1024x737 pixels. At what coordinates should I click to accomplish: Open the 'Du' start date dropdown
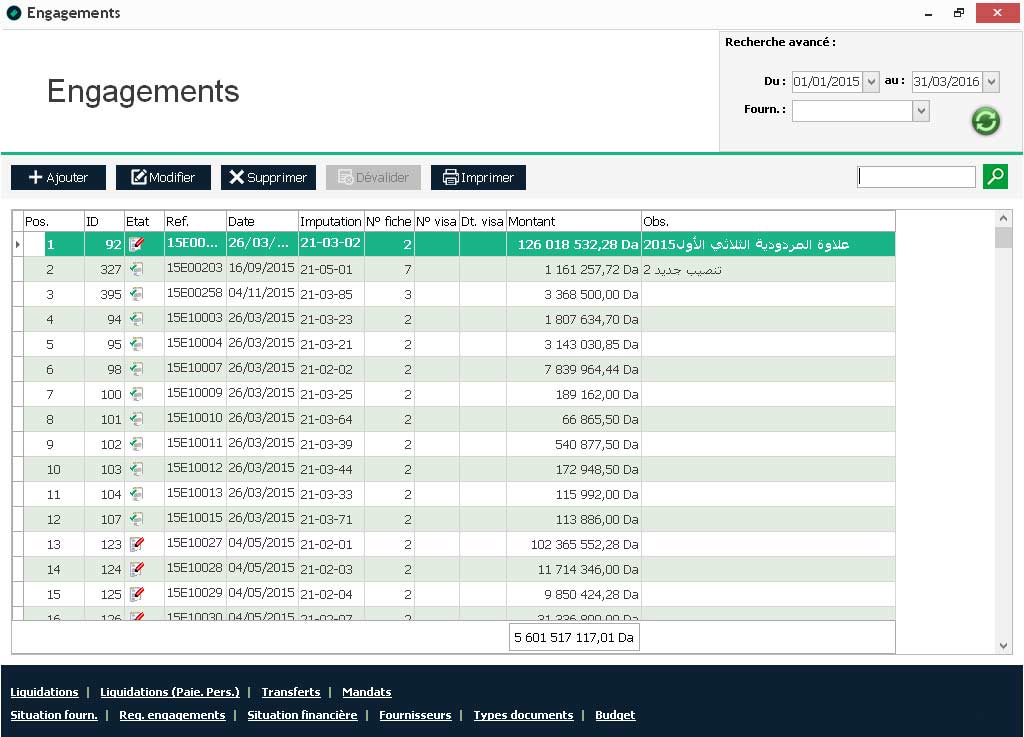point(870,82)
